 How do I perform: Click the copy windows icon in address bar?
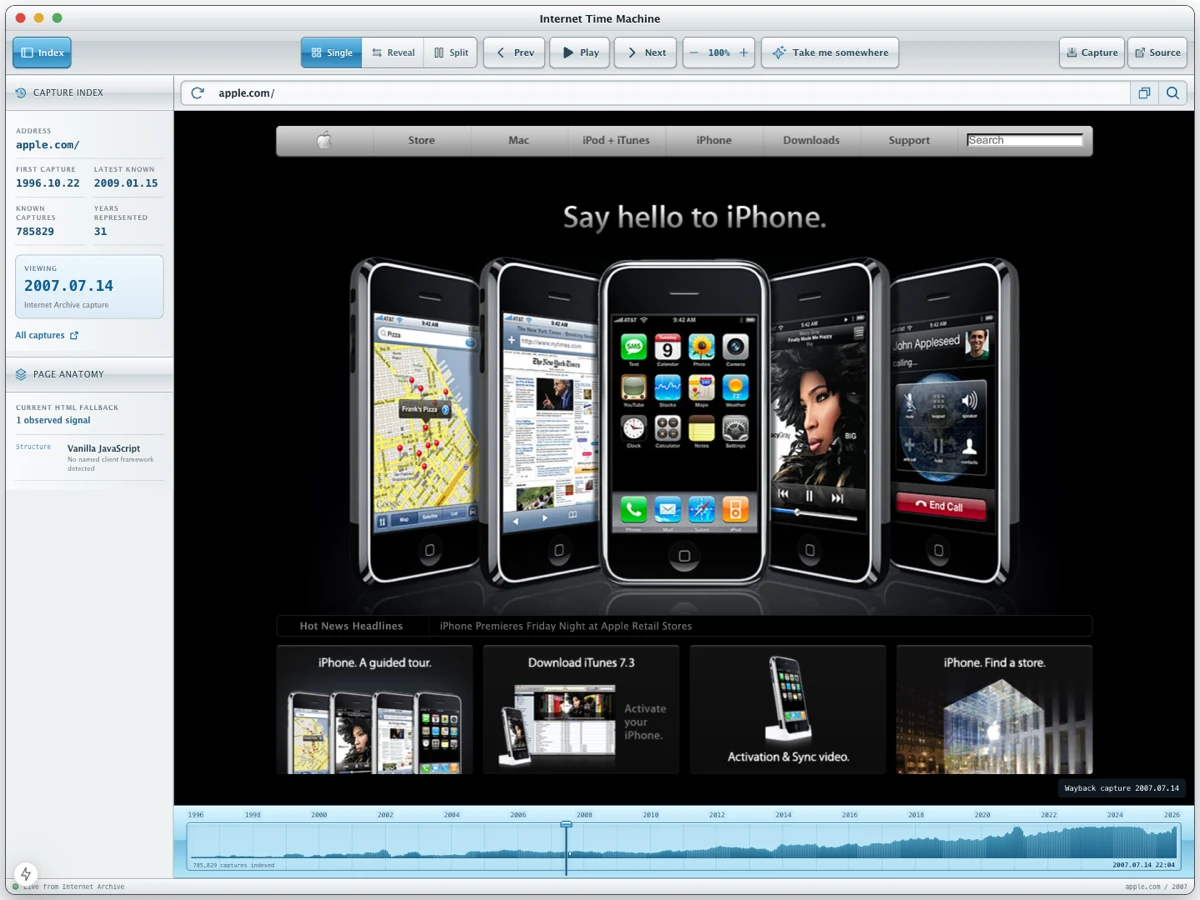pos(1144,93)
